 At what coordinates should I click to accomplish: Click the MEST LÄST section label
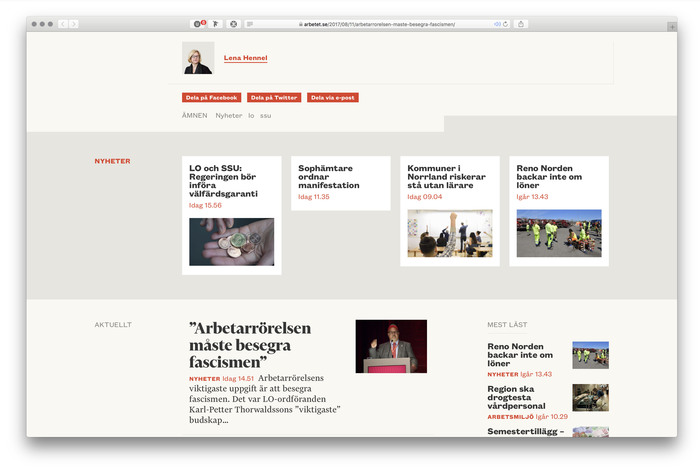[x=507, y=325]
